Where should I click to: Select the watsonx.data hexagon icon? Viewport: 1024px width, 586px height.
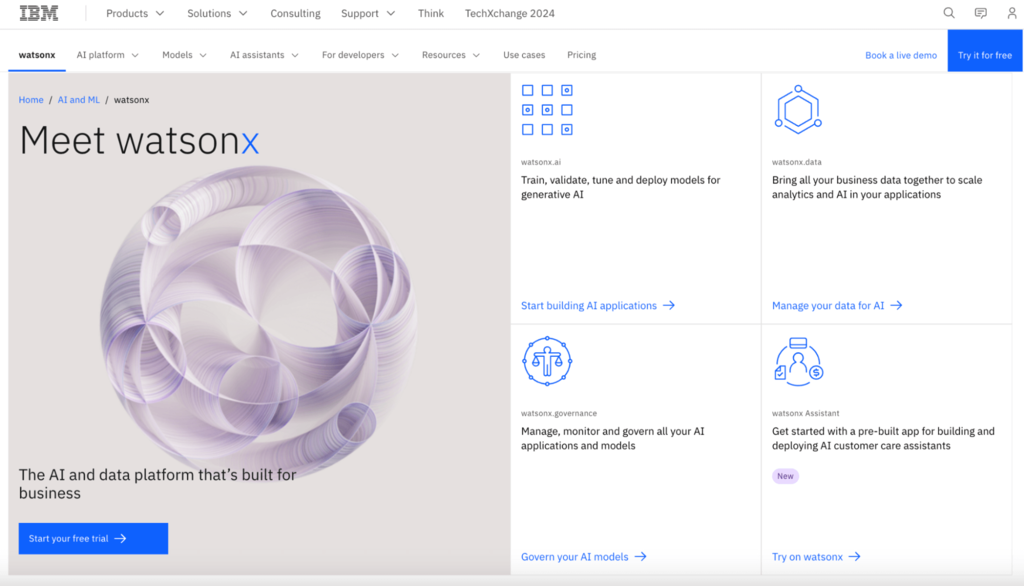coord(797,110)
